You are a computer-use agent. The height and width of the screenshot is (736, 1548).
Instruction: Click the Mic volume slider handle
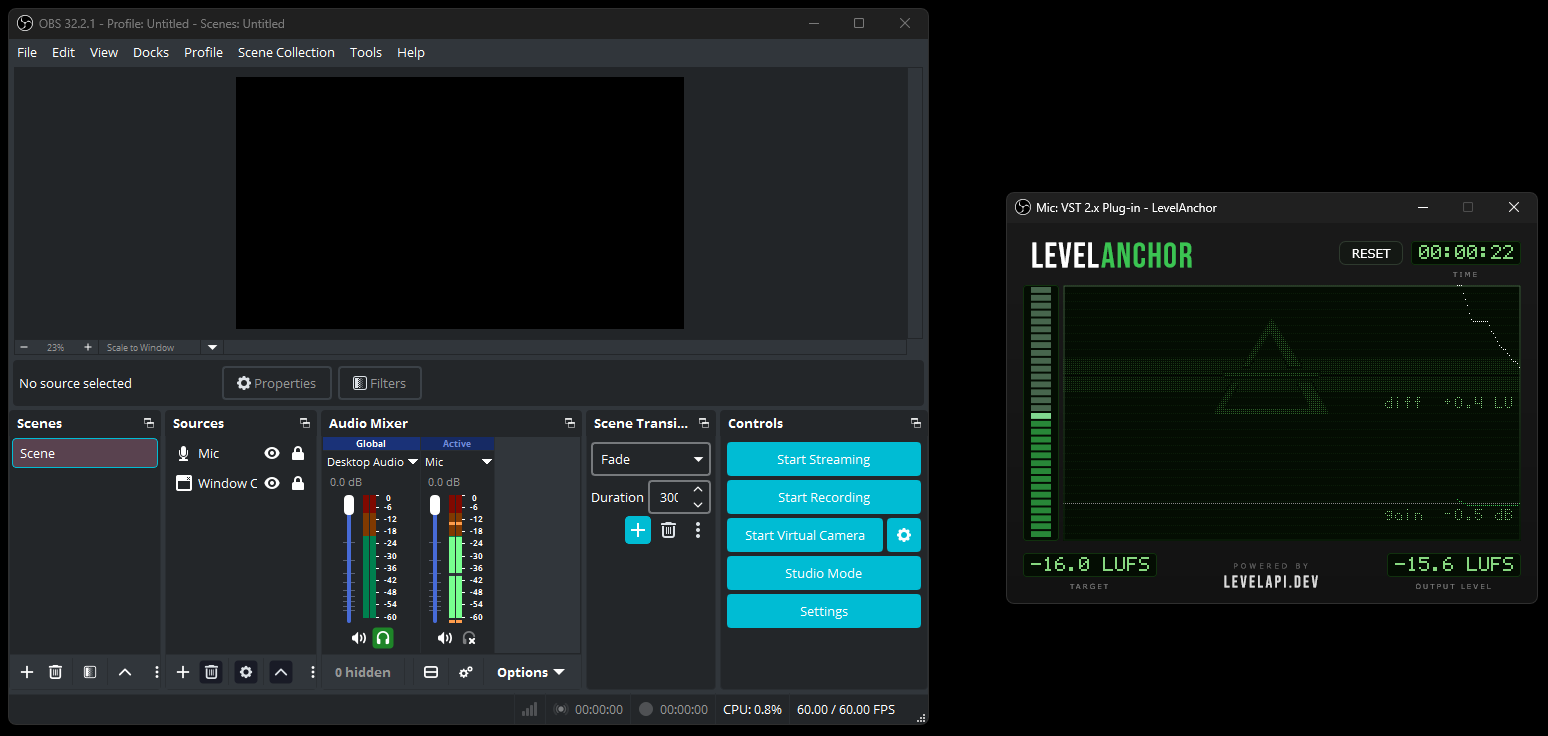(x=435, y=505)
